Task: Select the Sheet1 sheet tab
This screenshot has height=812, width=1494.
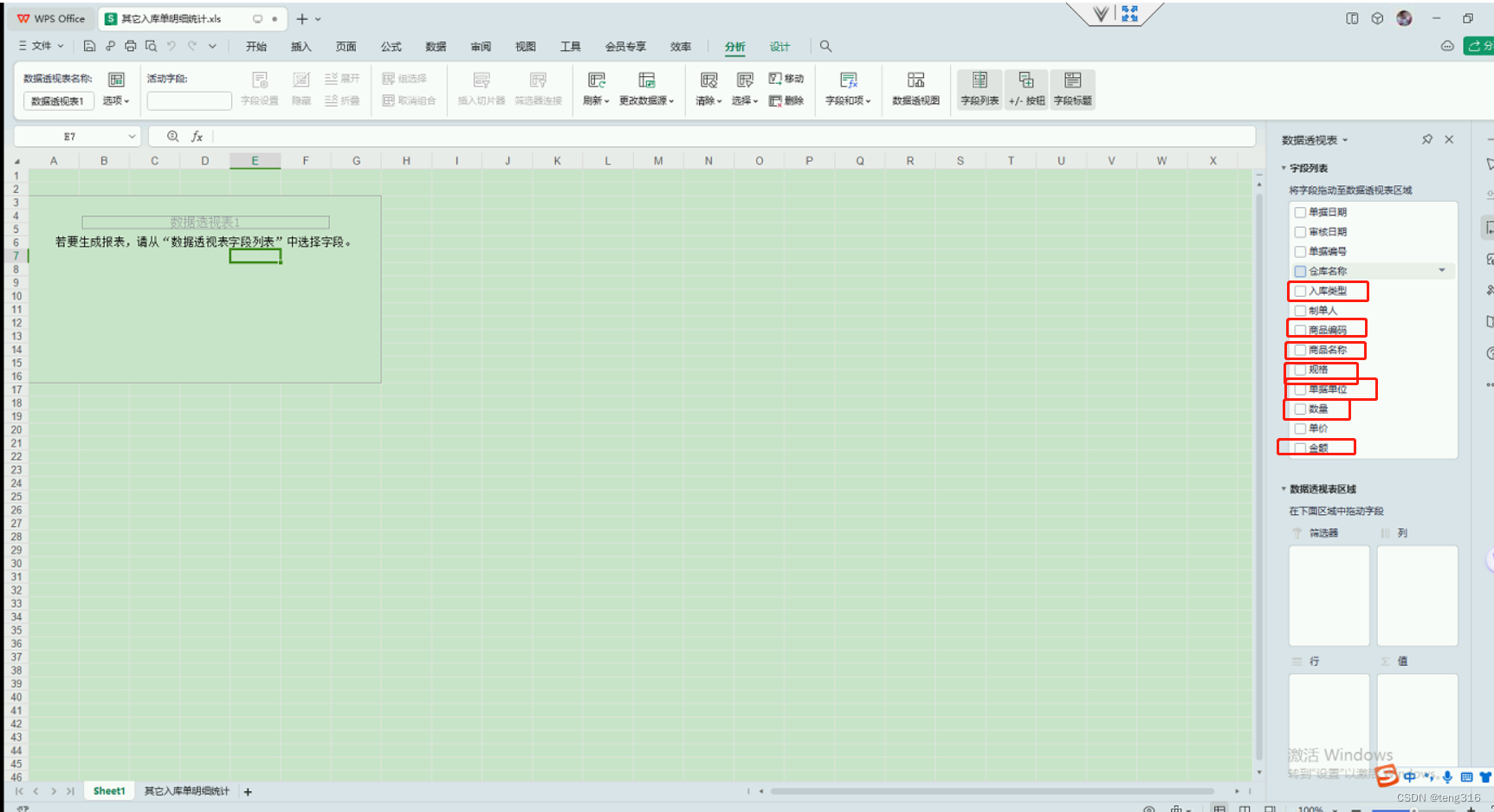Action: point(109,791)
